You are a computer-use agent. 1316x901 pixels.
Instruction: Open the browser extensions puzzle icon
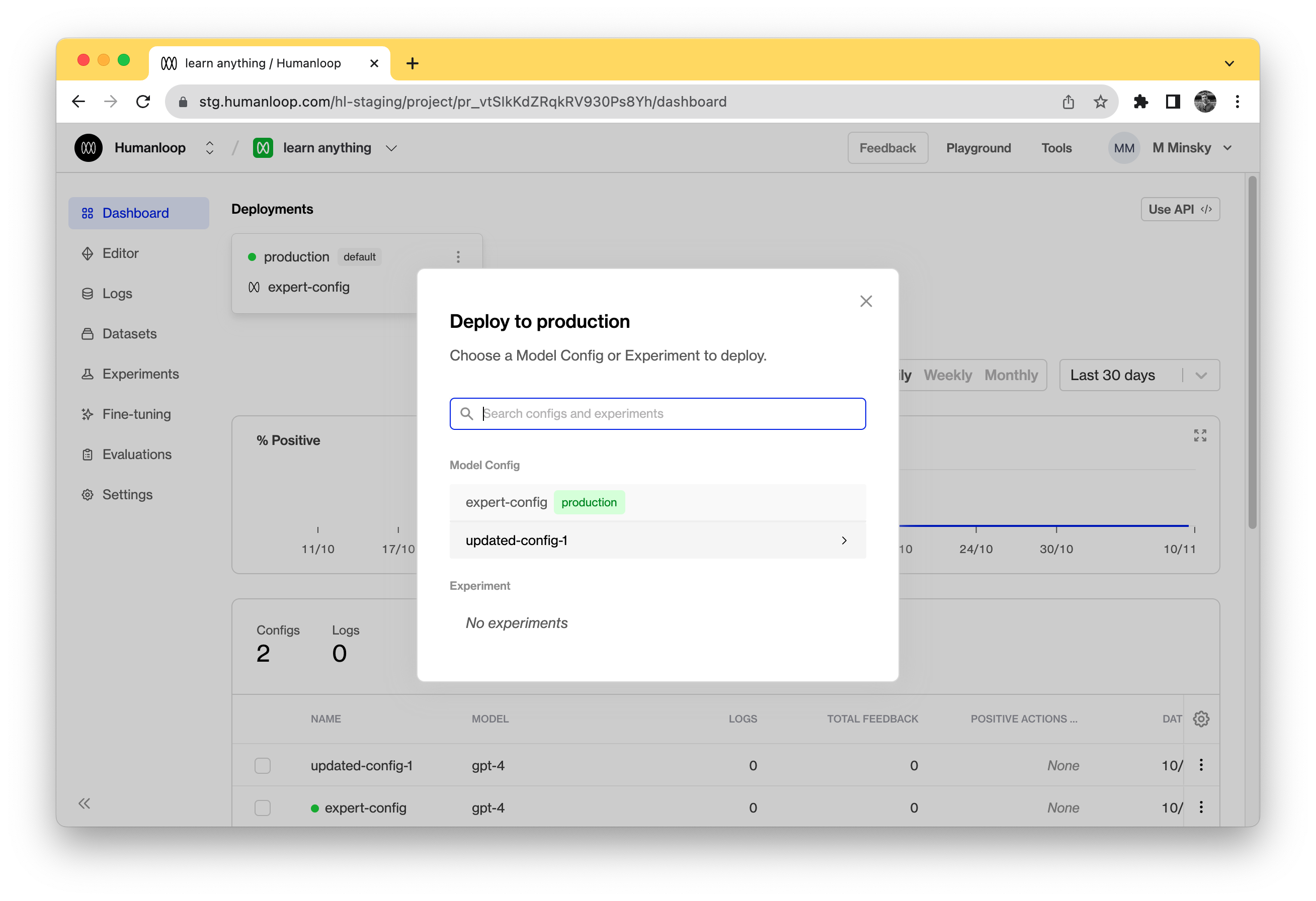[1140, 101]
